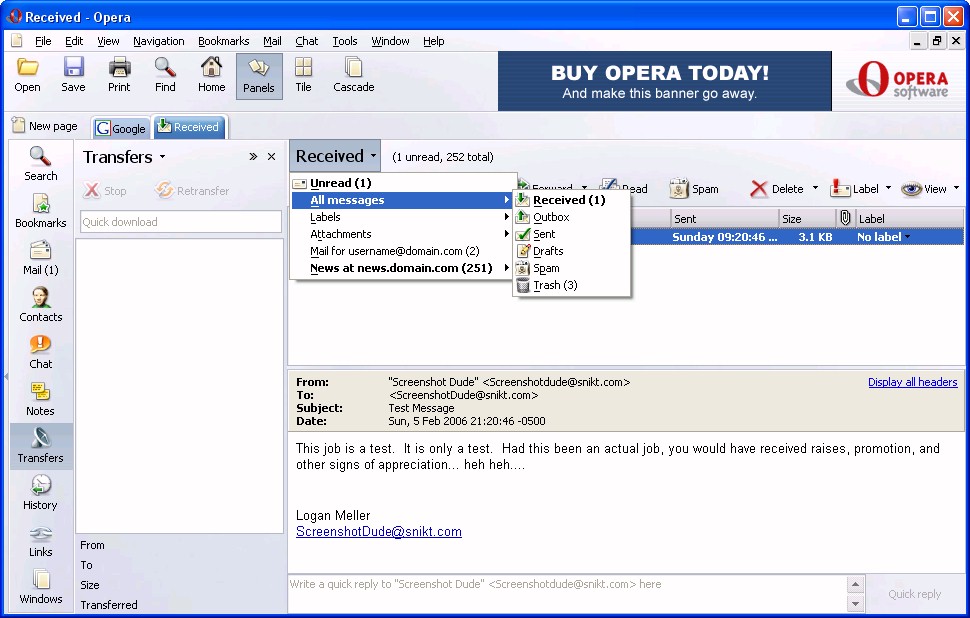Click the quick reply text field

[x=568, y=593]
